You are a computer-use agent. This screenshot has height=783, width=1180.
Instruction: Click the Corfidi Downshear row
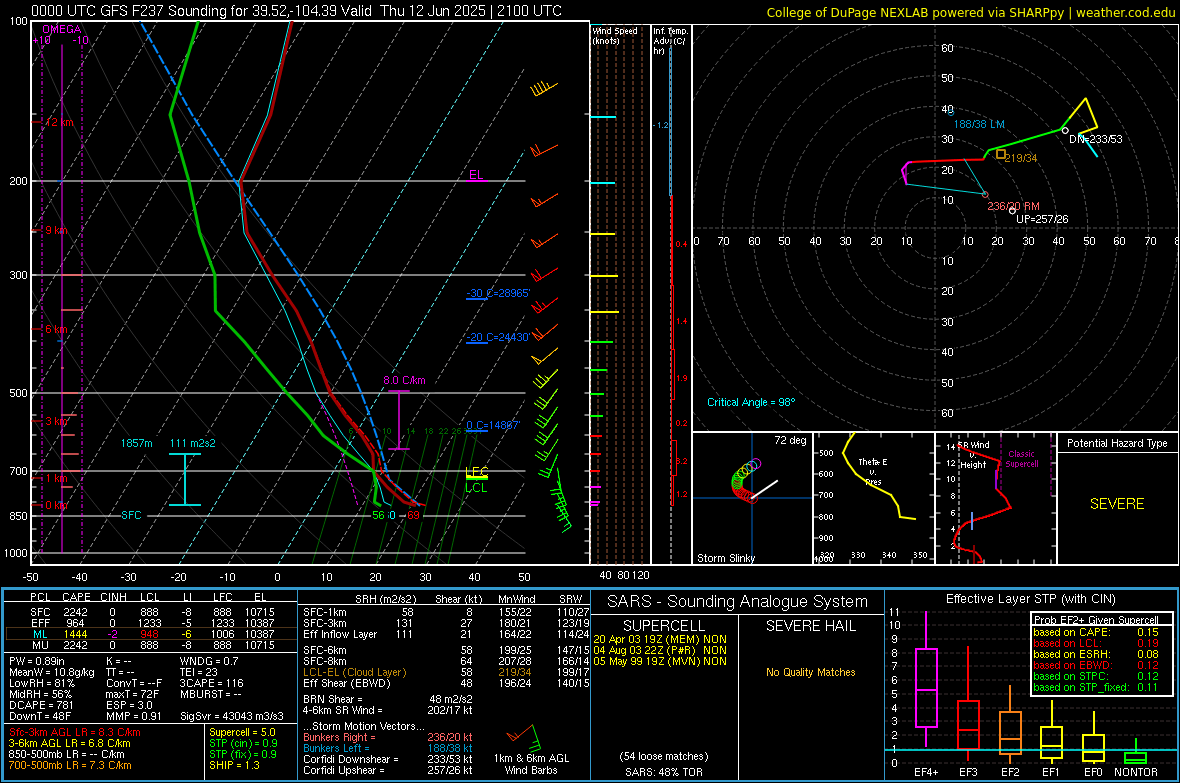point(388,759)
